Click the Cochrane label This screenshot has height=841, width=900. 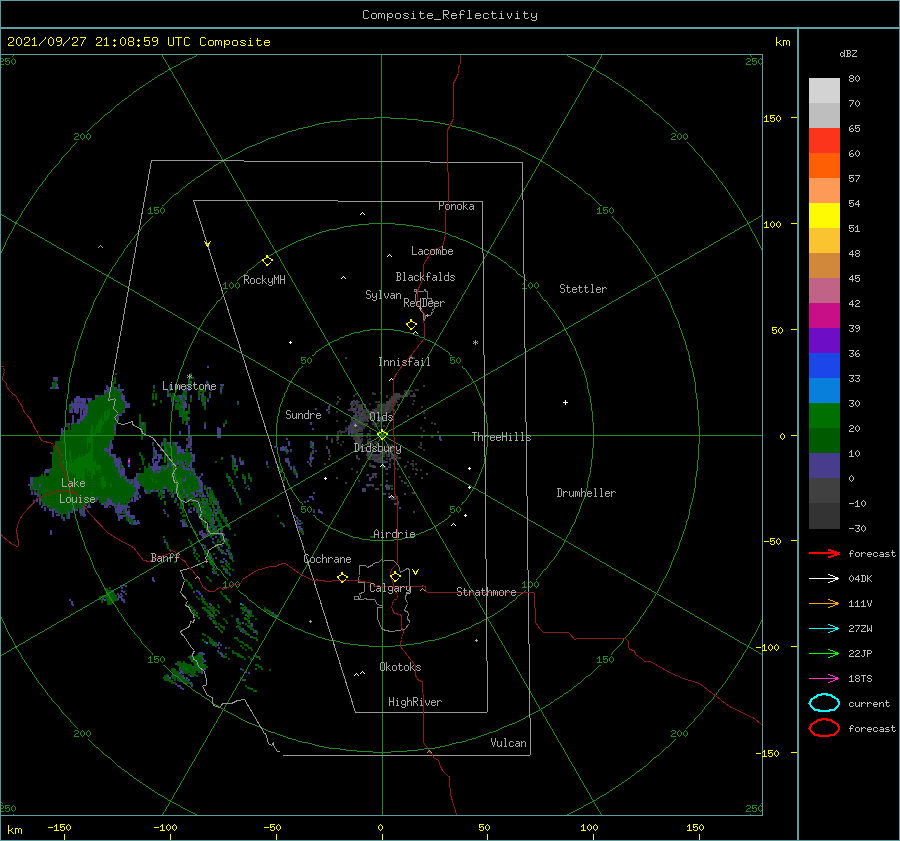click(x=327, y=559)
